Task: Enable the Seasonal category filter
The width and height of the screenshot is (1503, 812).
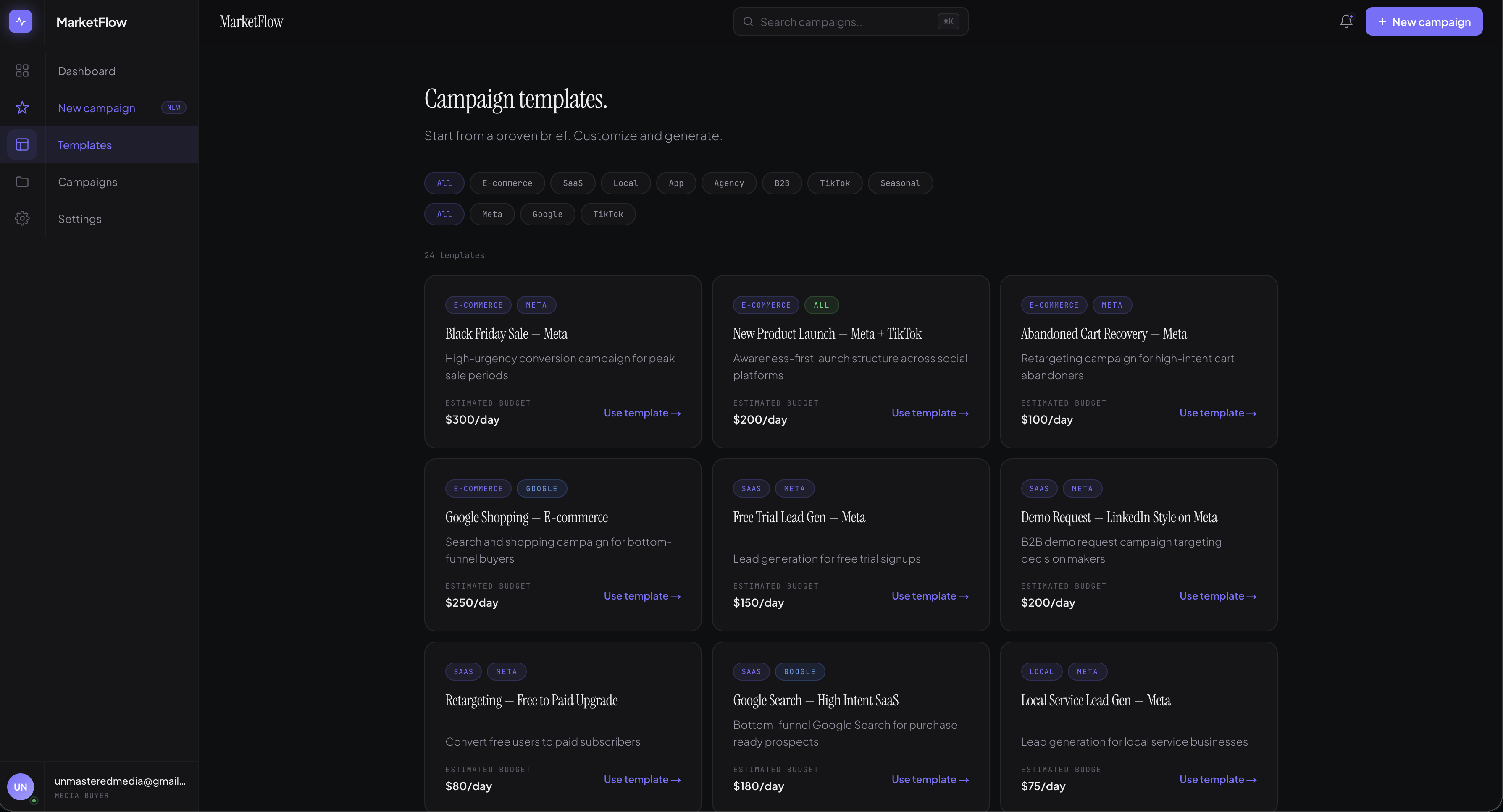Action: point(900,183)
